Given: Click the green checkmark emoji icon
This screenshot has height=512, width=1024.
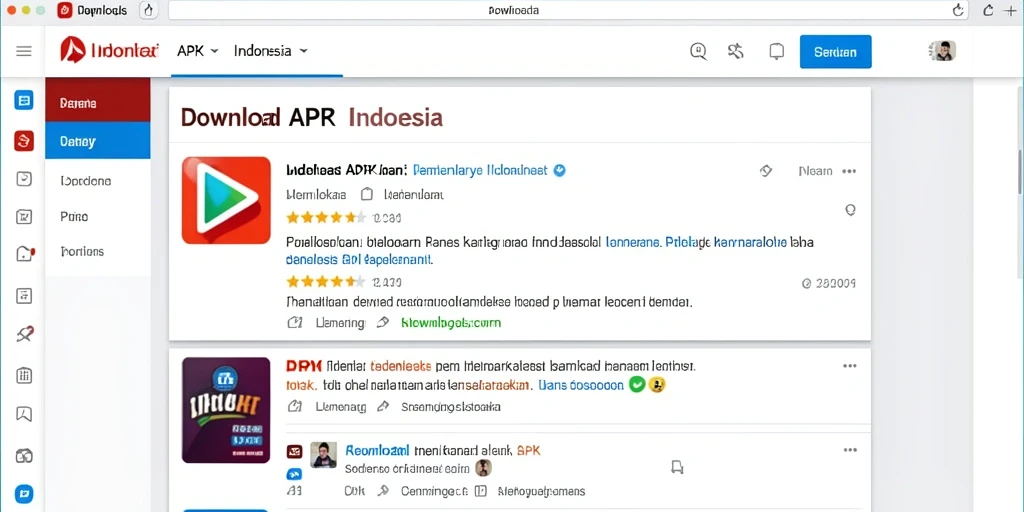Looking at the screenshot, I should (636, 385).
